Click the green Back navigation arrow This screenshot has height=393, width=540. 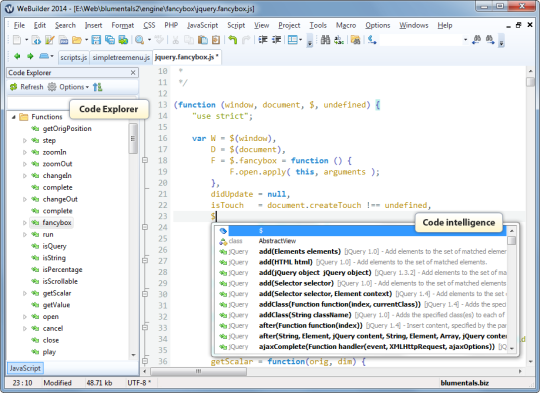click(x=17, y=56)
